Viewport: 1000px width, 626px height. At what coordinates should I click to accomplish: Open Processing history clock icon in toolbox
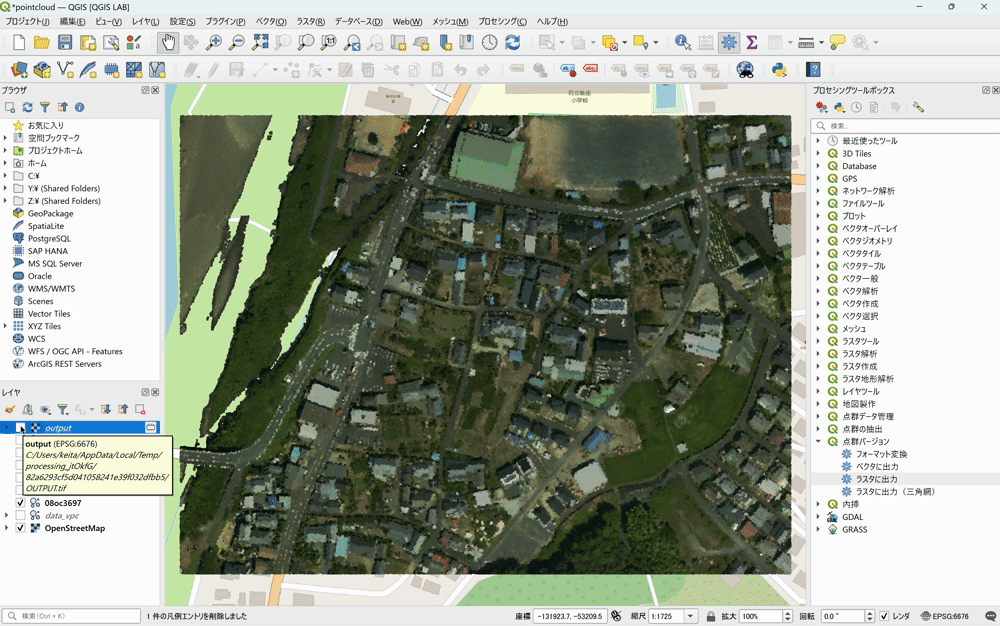(857, 107)
